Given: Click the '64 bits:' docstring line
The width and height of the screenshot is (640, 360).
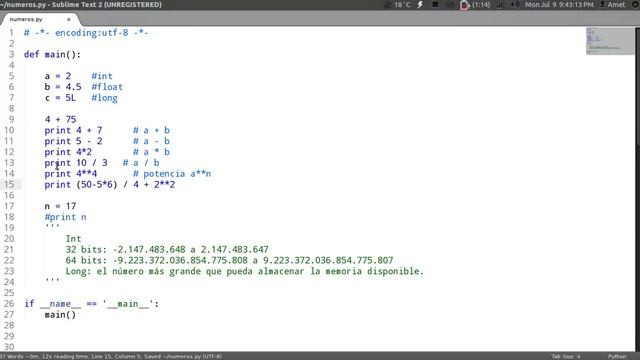Looking at the screenshot, I should (x=229, y=260).
